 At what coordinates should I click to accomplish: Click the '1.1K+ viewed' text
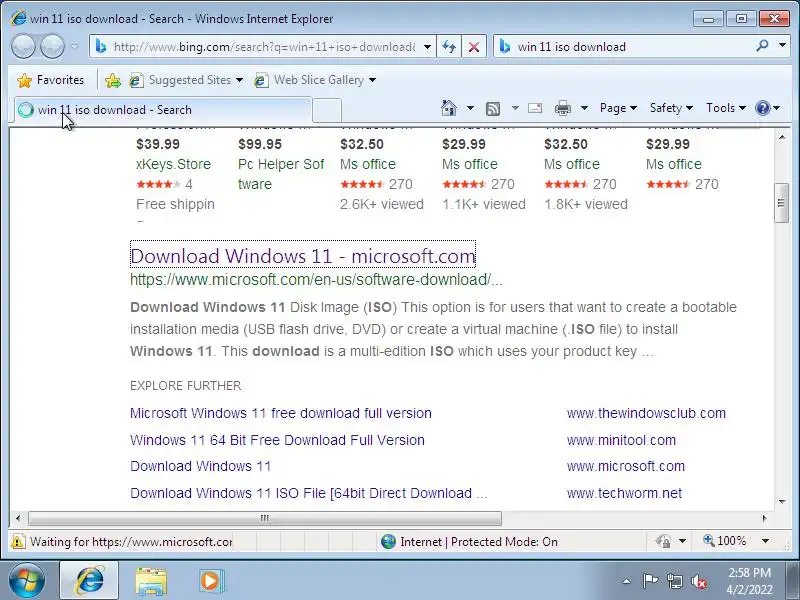[x=484, y=204]
